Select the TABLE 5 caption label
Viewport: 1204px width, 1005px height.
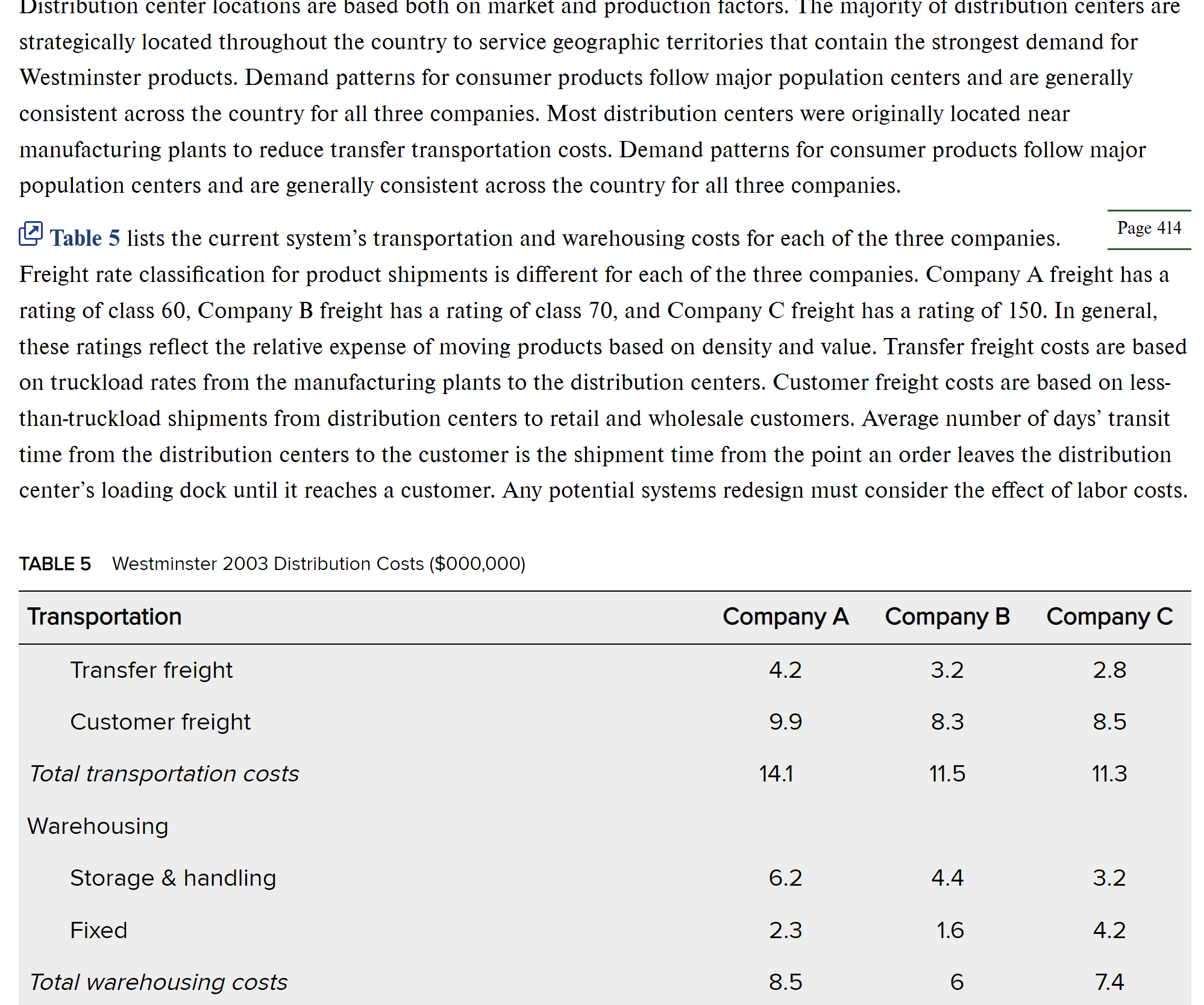pyautogui.click(x=55, y=564)
